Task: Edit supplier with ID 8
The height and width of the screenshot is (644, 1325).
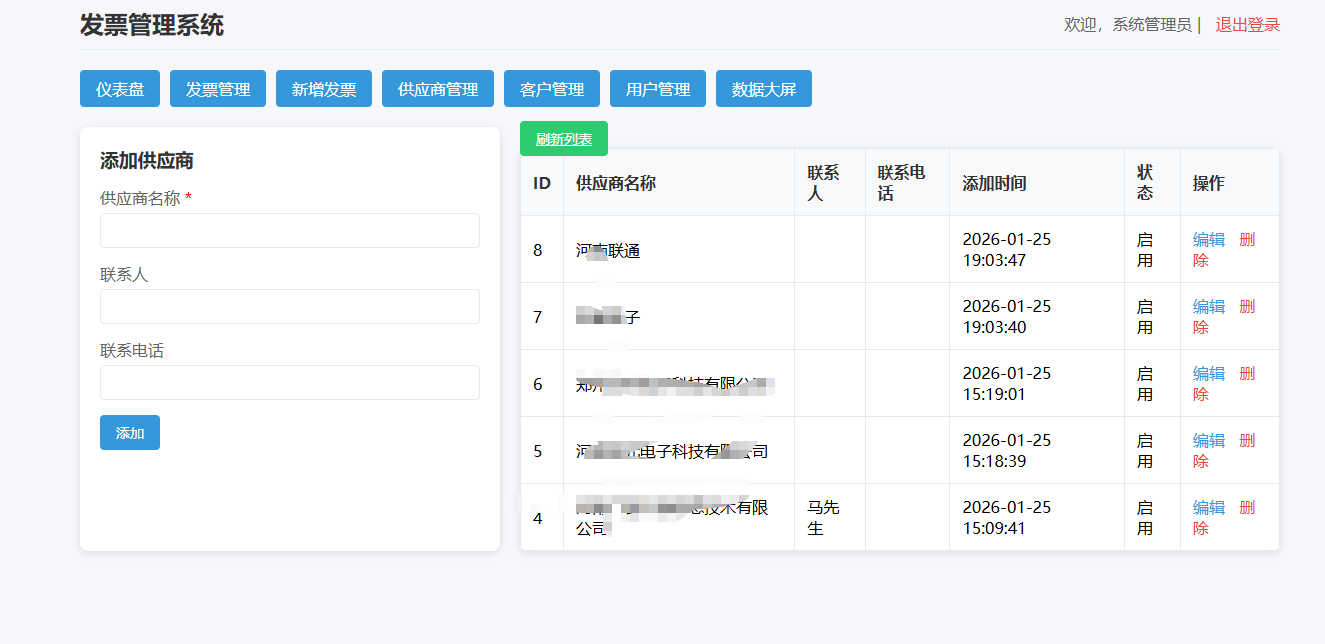Action: 1209,240
